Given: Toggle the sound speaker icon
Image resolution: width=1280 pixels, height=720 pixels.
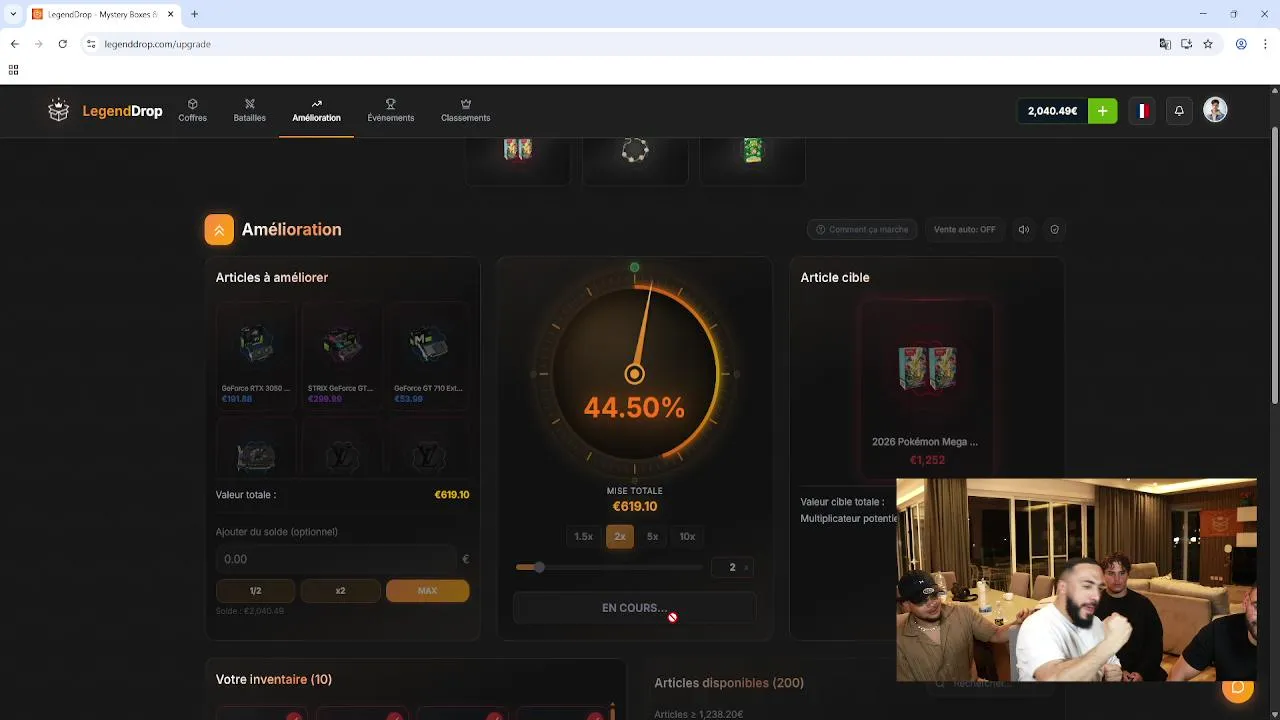Looking at the screenshot, I should pos(1024,229).
